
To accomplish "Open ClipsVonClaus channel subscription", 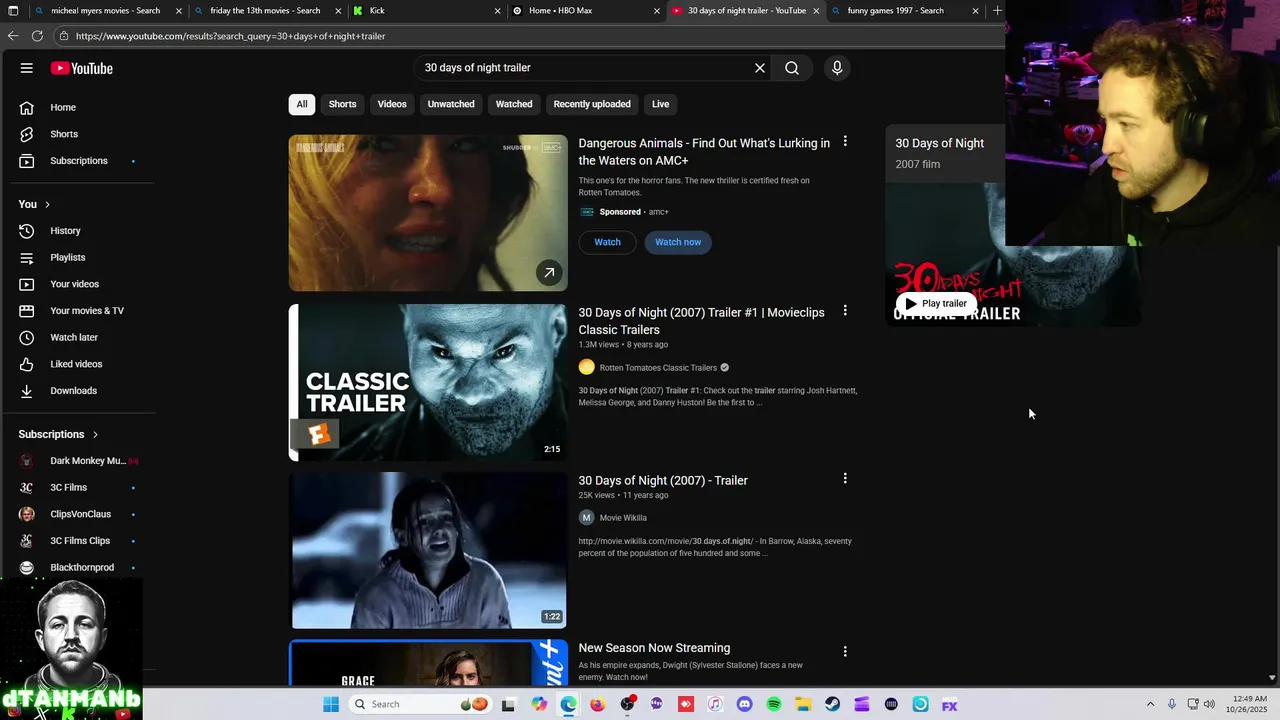I will pyautogui.click(x=78, y=514).
